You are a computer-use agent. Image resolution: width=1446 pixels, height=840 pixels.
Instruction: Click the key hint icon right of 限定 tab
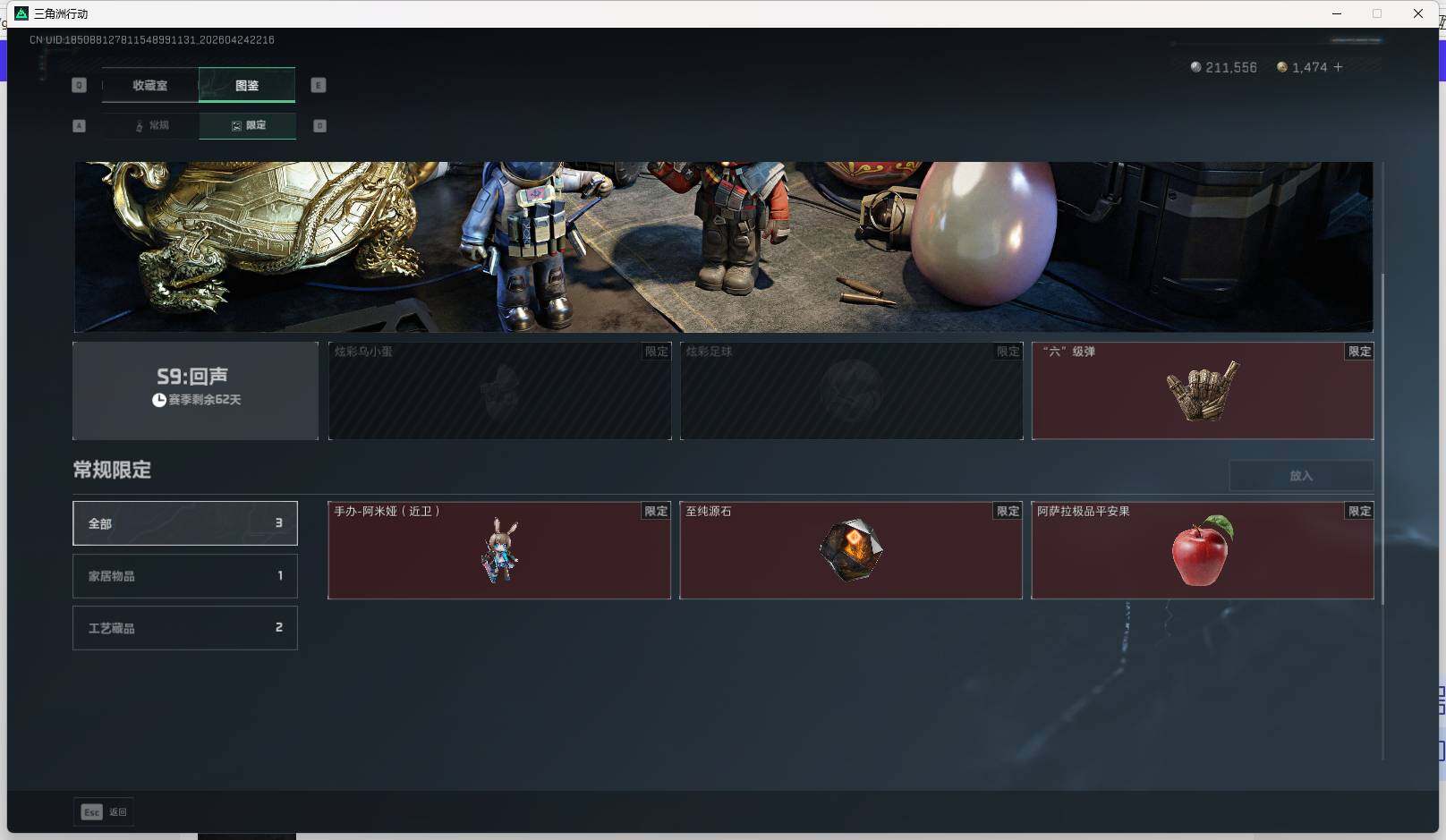(x=319, y=126)
